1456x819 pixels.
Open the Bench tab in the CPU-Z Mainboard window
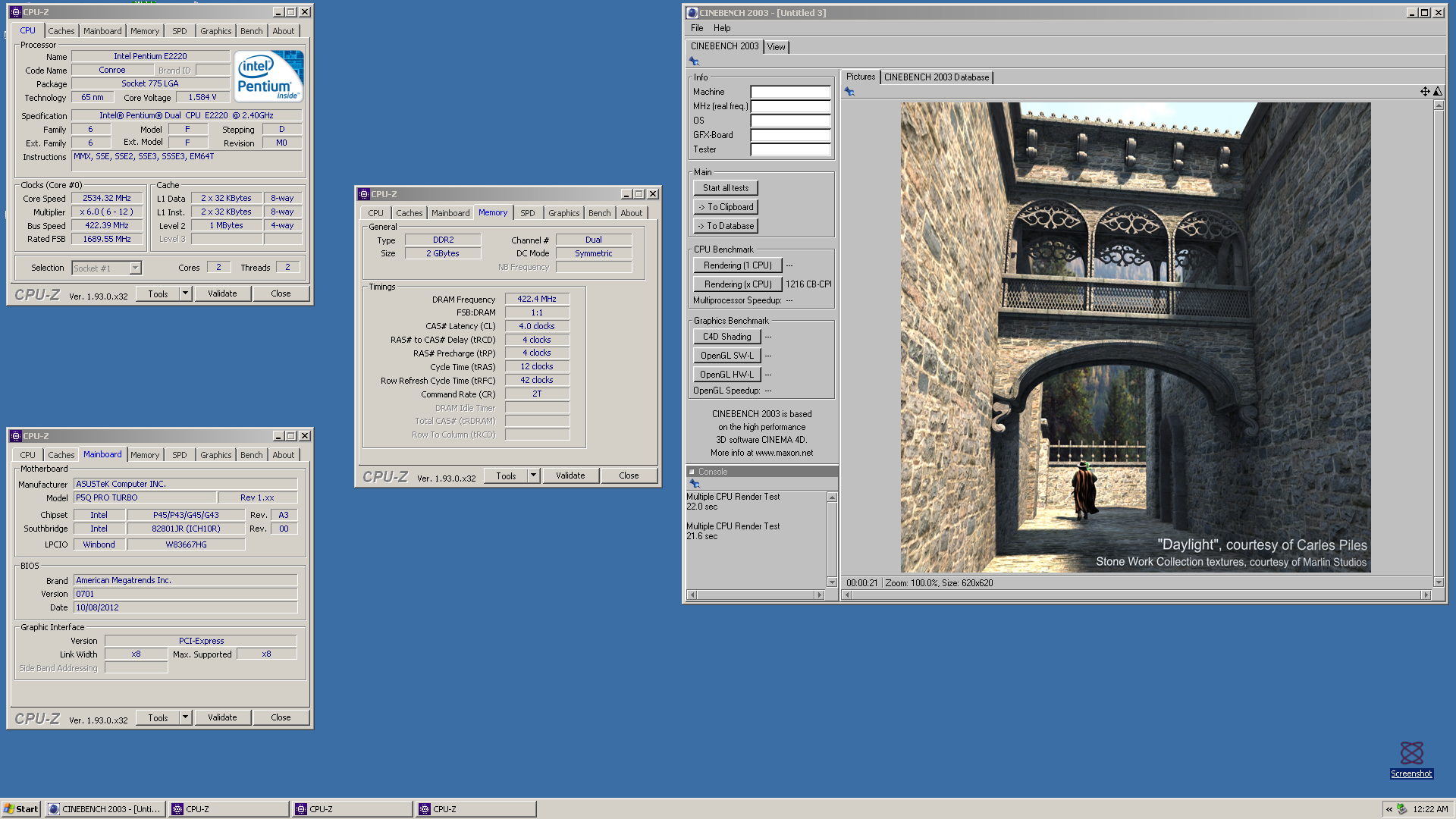click(252, 455)
